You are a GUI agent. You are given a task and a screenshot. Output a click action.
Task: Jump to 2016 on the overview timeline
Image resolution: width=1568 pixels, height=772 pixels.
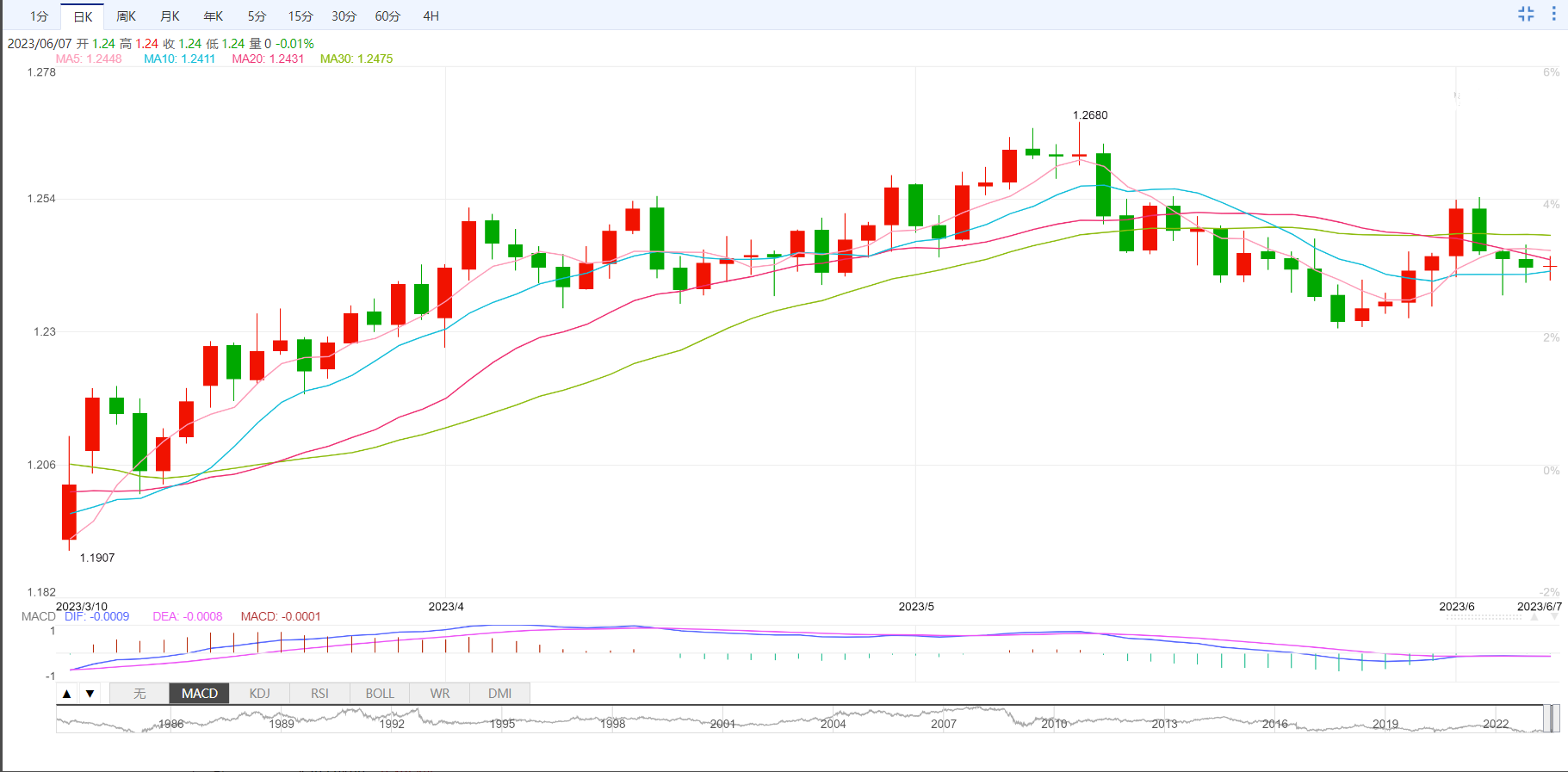coord(1275,724)
